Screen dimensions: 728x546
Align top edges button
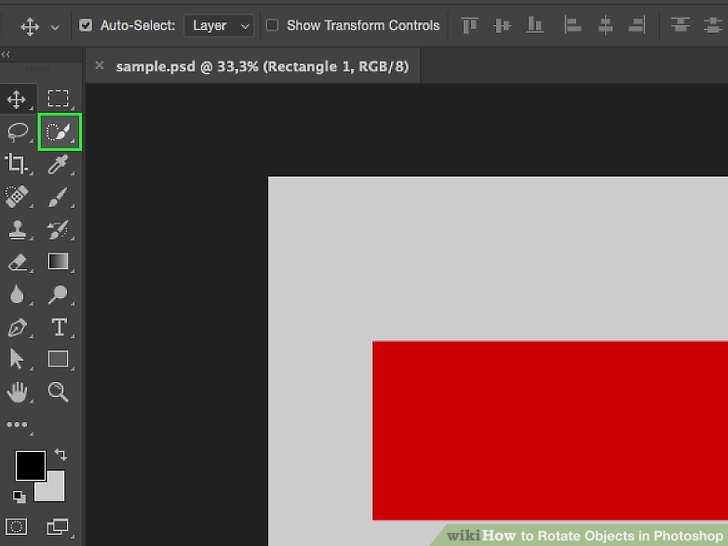[469, 25]
